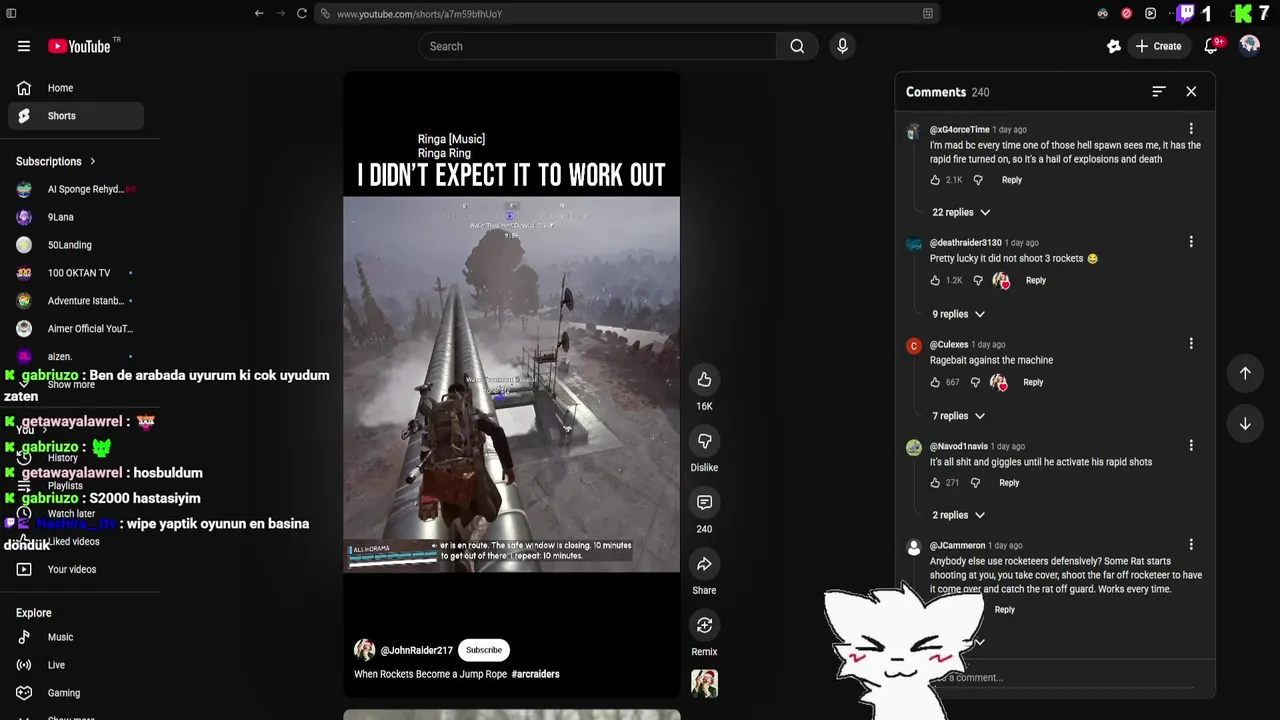Open the account avatar menu
Screen dimensions: 1280x720
coord(1249,46)
